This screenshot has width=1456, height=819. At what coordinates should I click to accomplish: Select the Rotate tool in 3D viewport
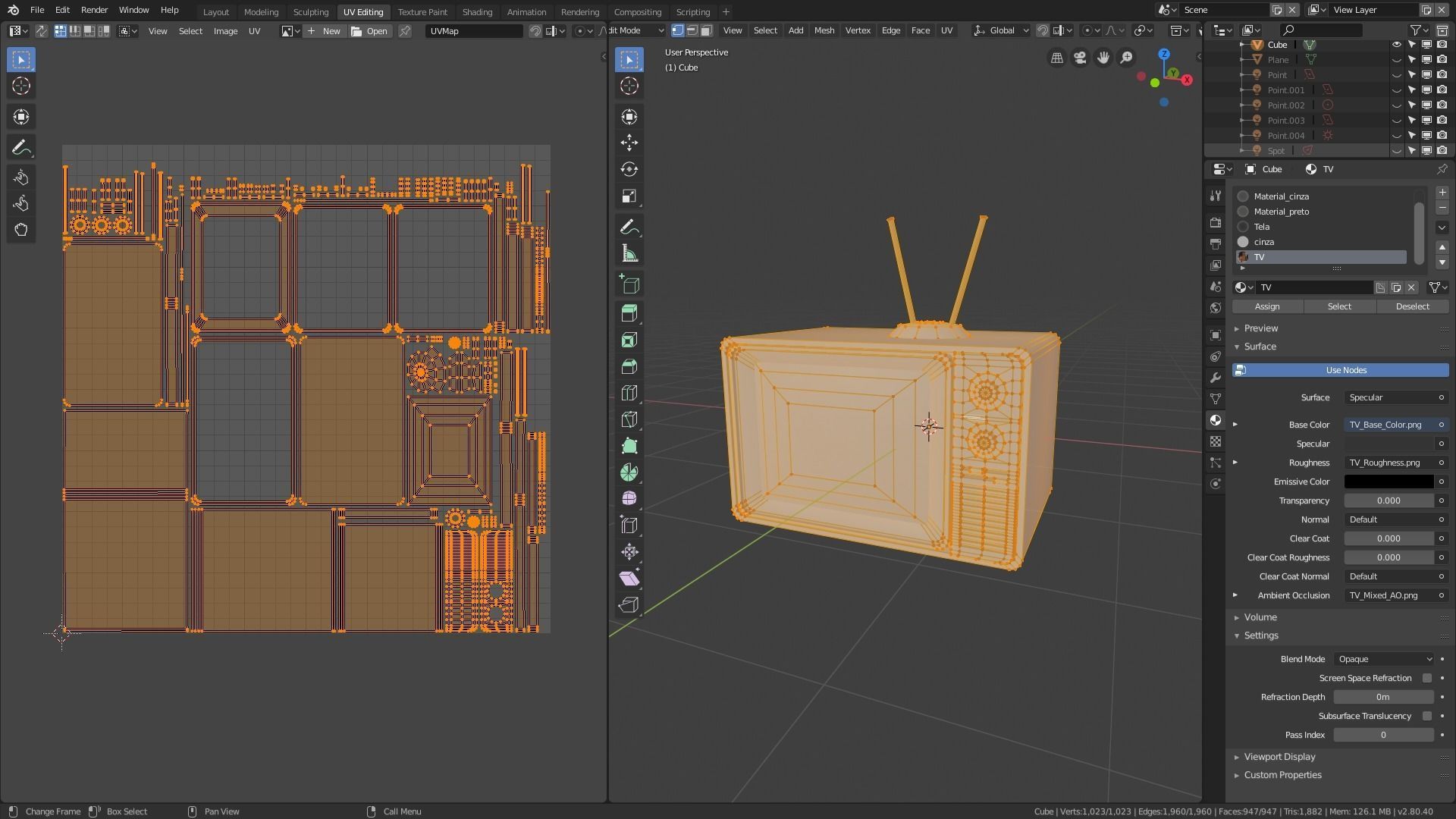(629, 169)
